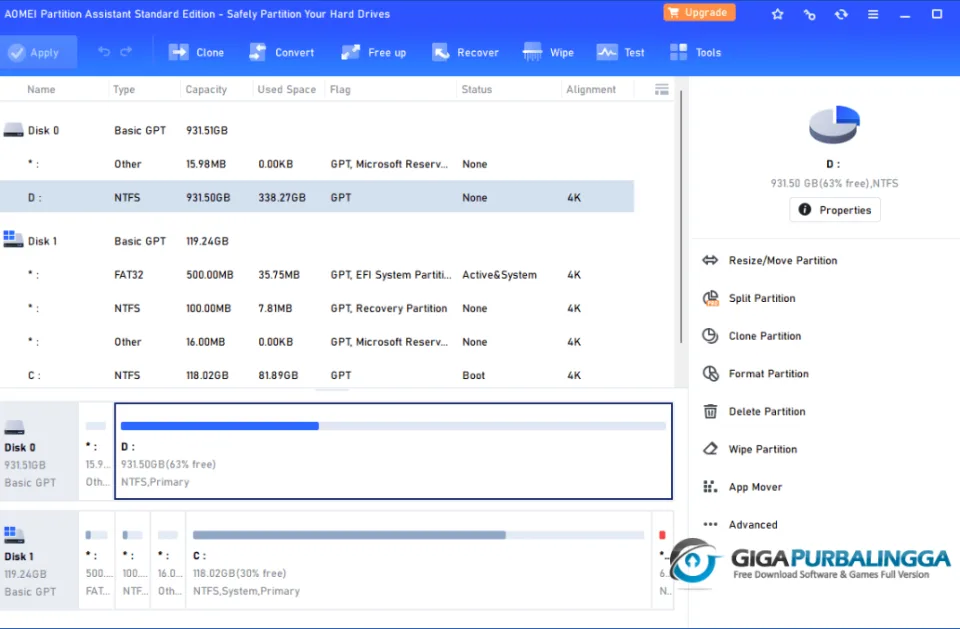Select the C: partition block in the disk map
This screenshot has width=960, height=629.
tap(418, 560)
